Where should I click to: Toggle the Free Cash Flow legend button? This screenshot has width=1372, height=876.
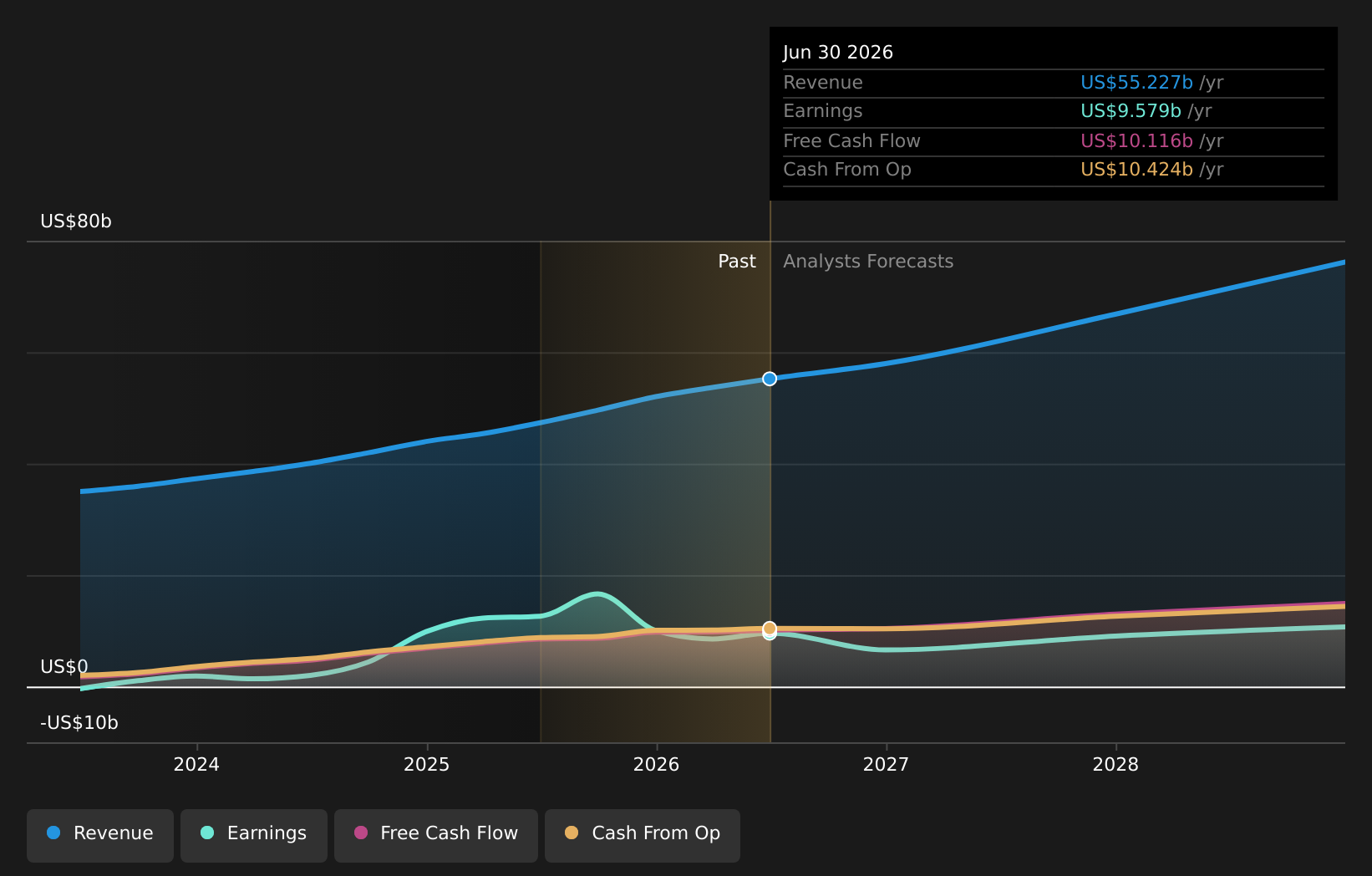[436, 835]
